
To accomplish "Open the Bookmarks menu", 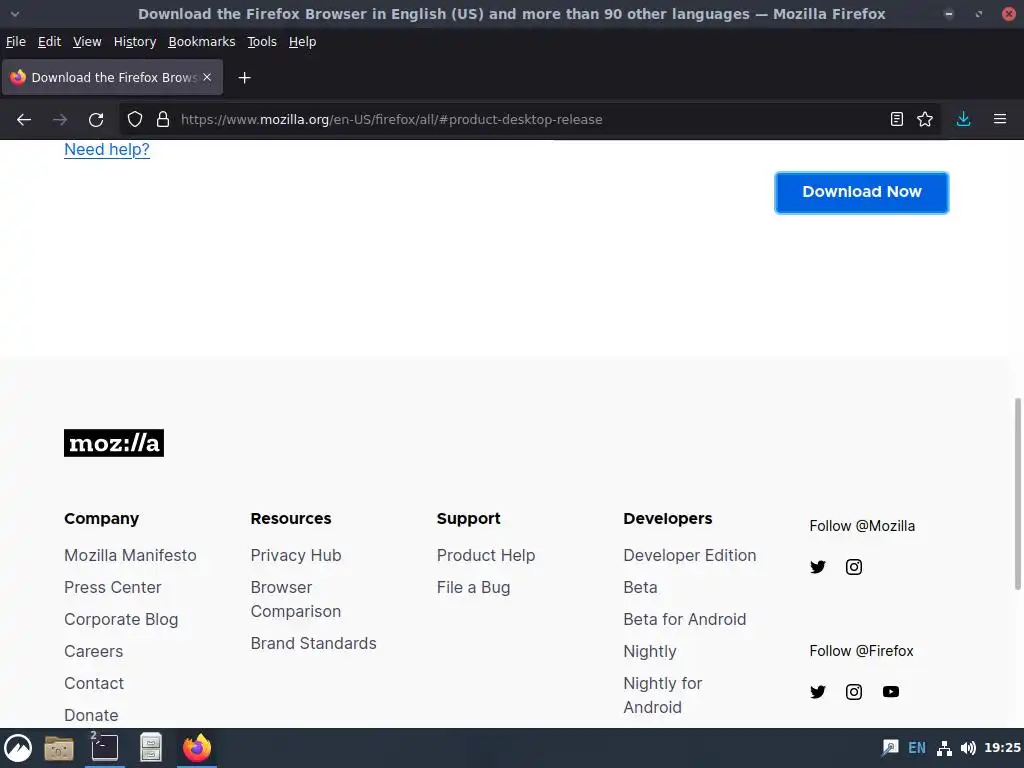I will 201,42.
